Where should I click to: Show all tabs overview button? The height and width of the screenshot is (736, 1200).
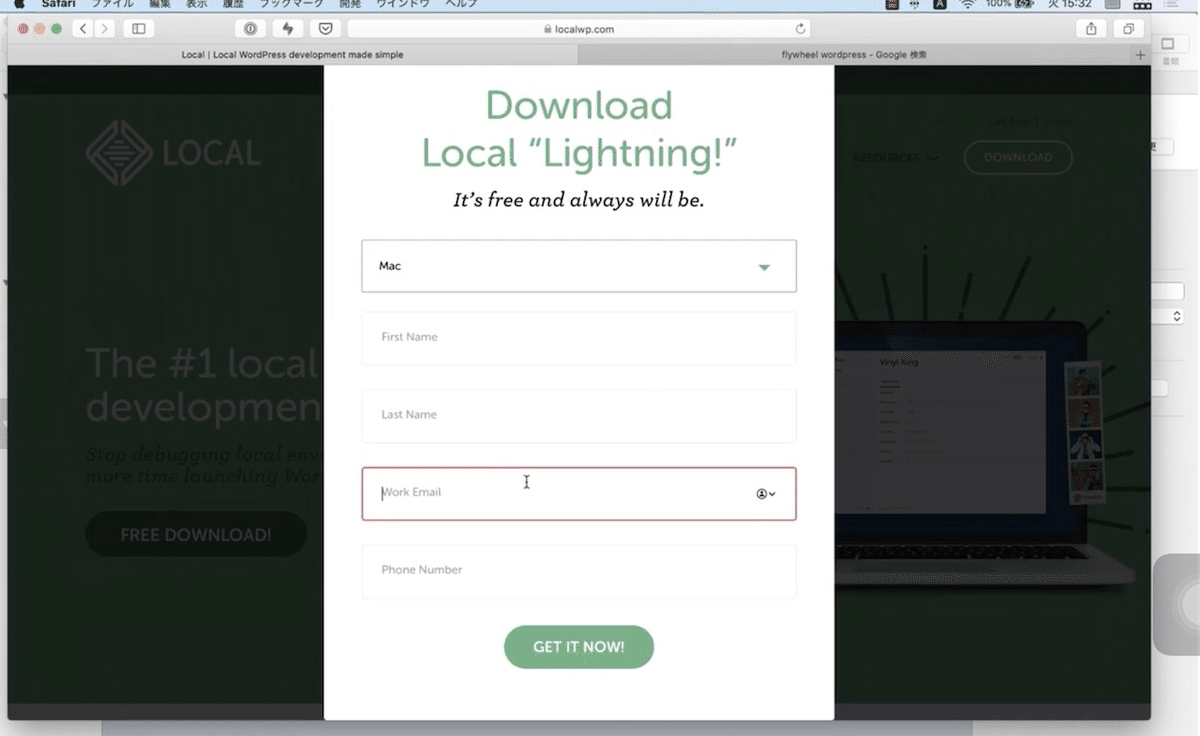click(x=1129, y=29)
